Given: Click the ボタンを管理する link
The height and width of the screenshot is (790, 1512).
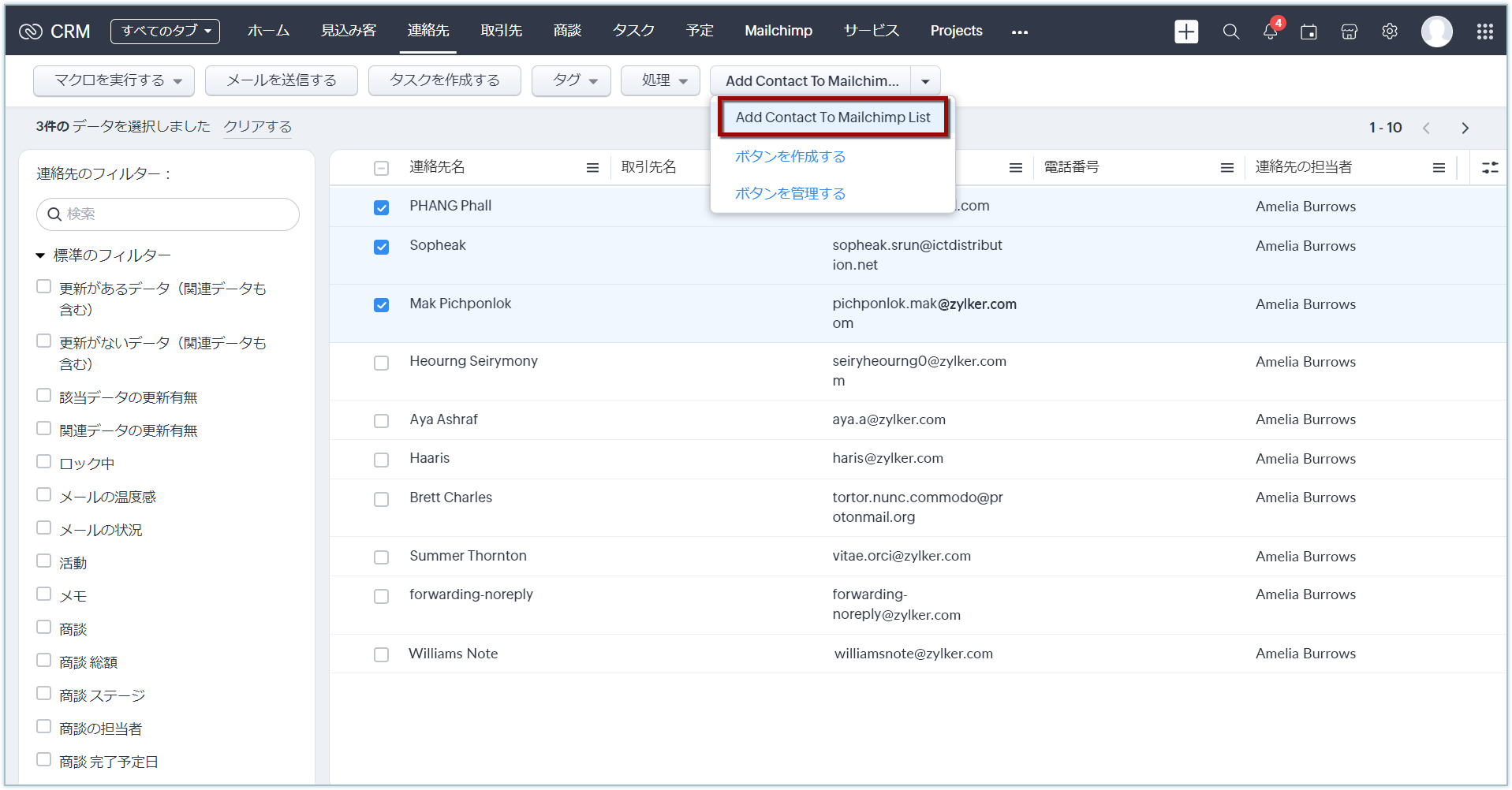Looking at the screenshot, I should 790,194.
